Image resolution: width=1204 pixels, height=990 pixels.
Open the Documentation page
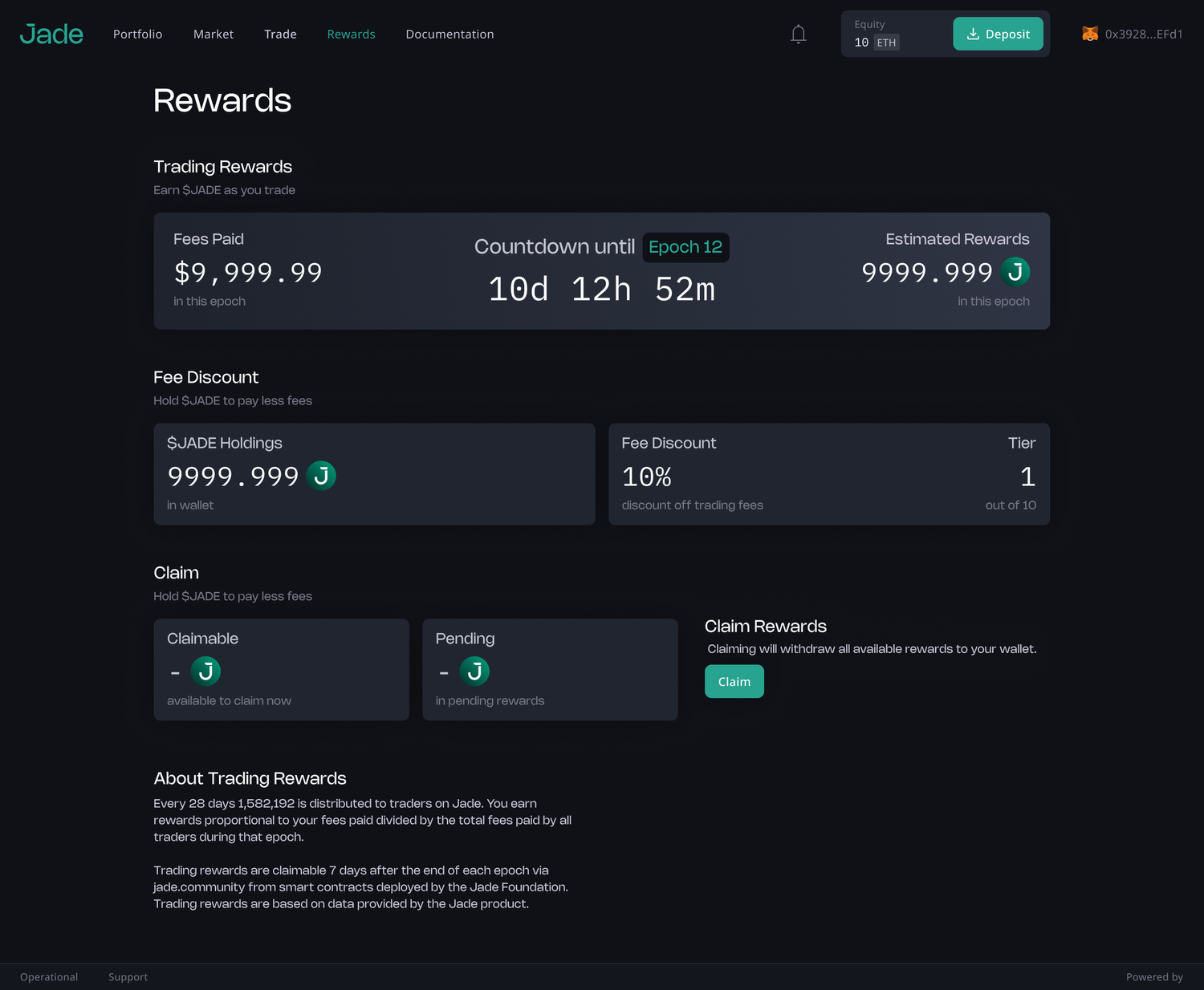pyautogui.click(x=449, y=34)
